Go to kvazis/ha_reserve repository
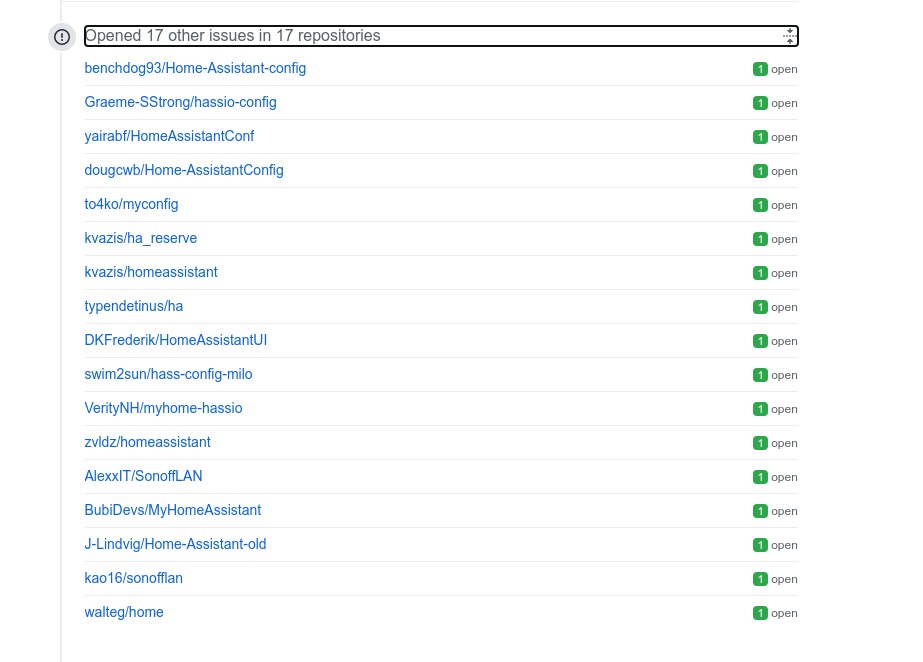Screen dimensions: 923x662 click(x=141, y=238)
